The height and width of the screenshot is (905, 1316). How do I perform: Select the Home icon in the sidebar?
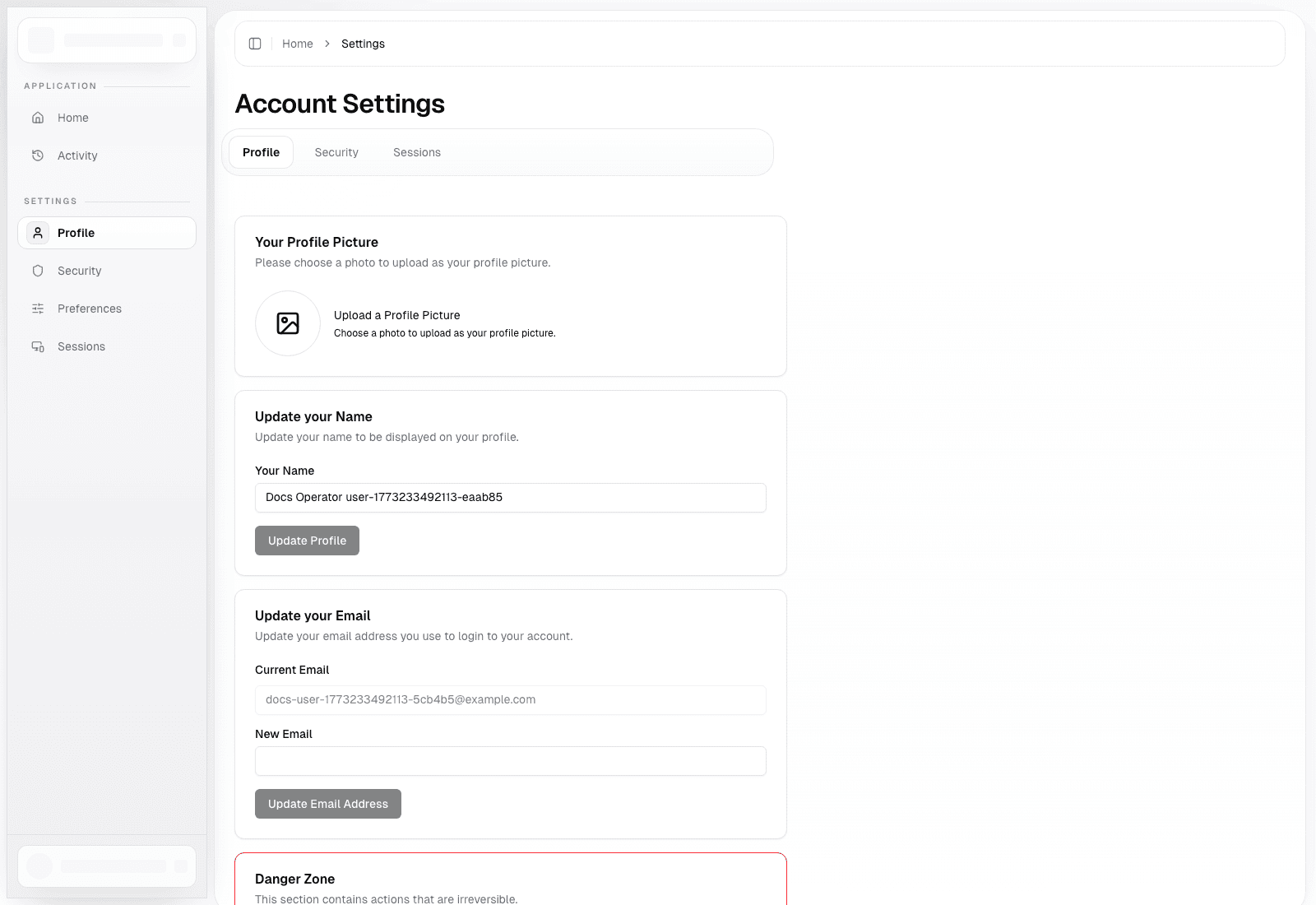pyautogui.click(x=38, y=118)
